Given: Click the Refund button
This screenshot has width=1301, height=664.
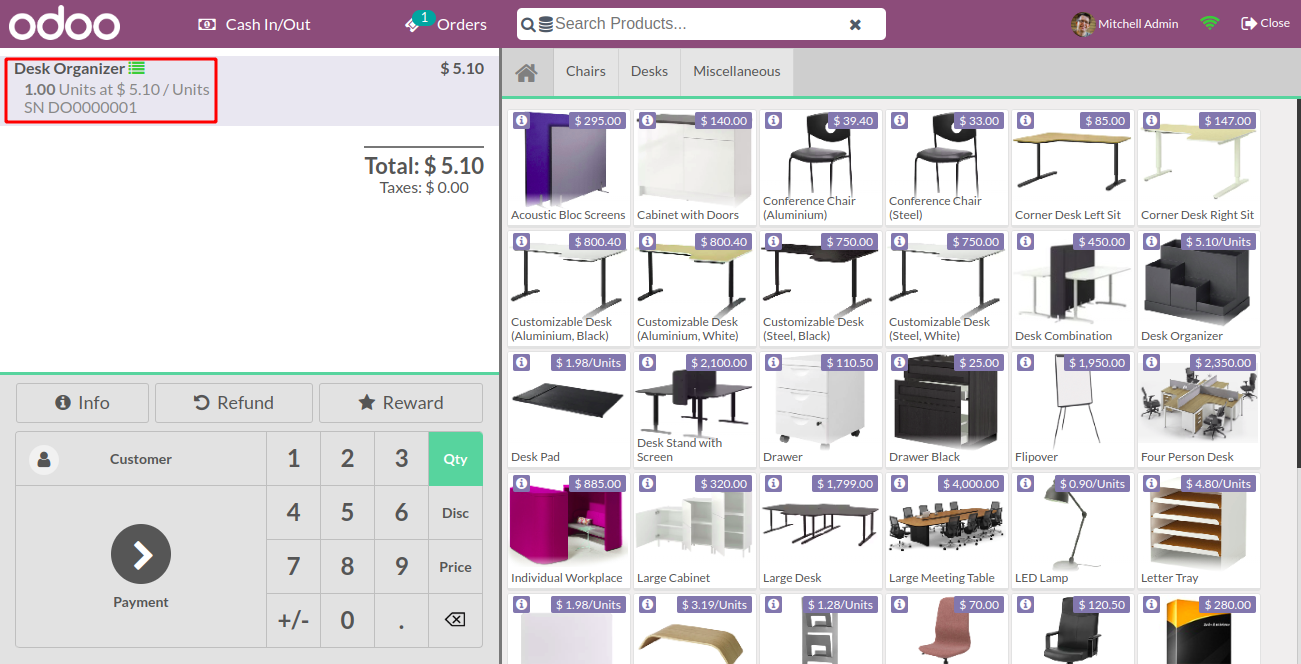Looking at the screenshot, I should [x=234, y=403].
